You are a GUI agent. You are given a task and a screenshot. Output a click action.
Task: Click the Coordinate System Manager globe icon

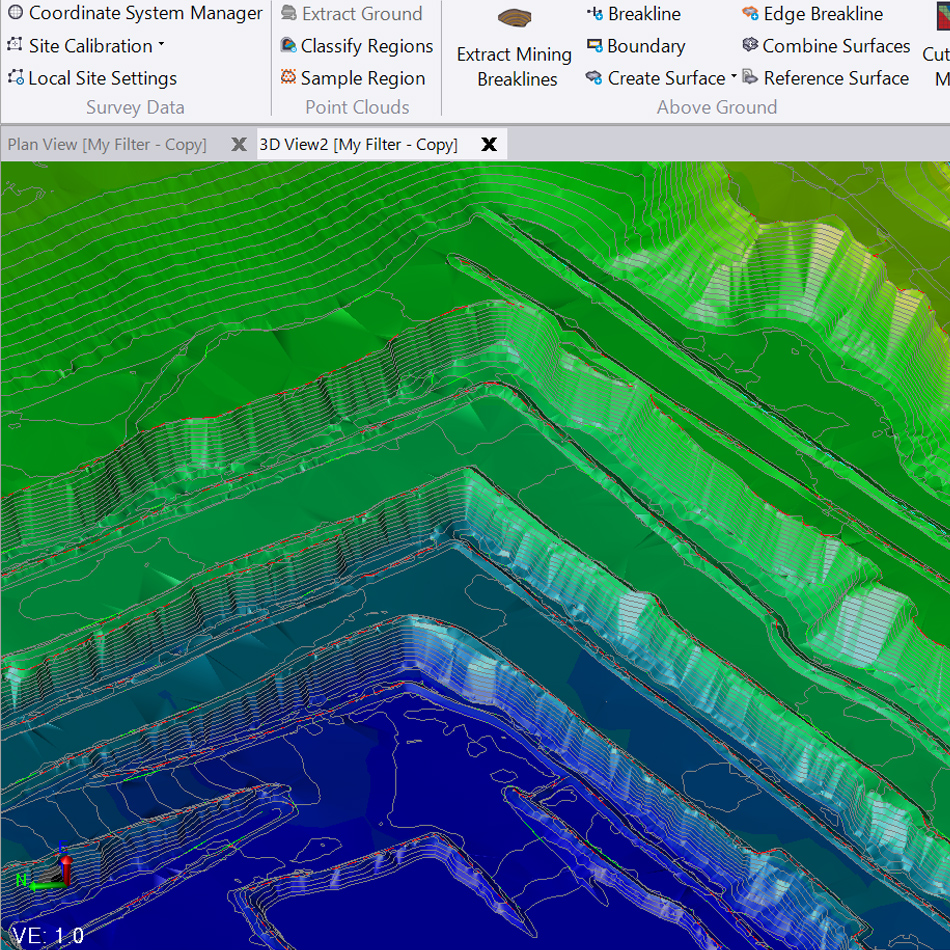click(15, 14)
